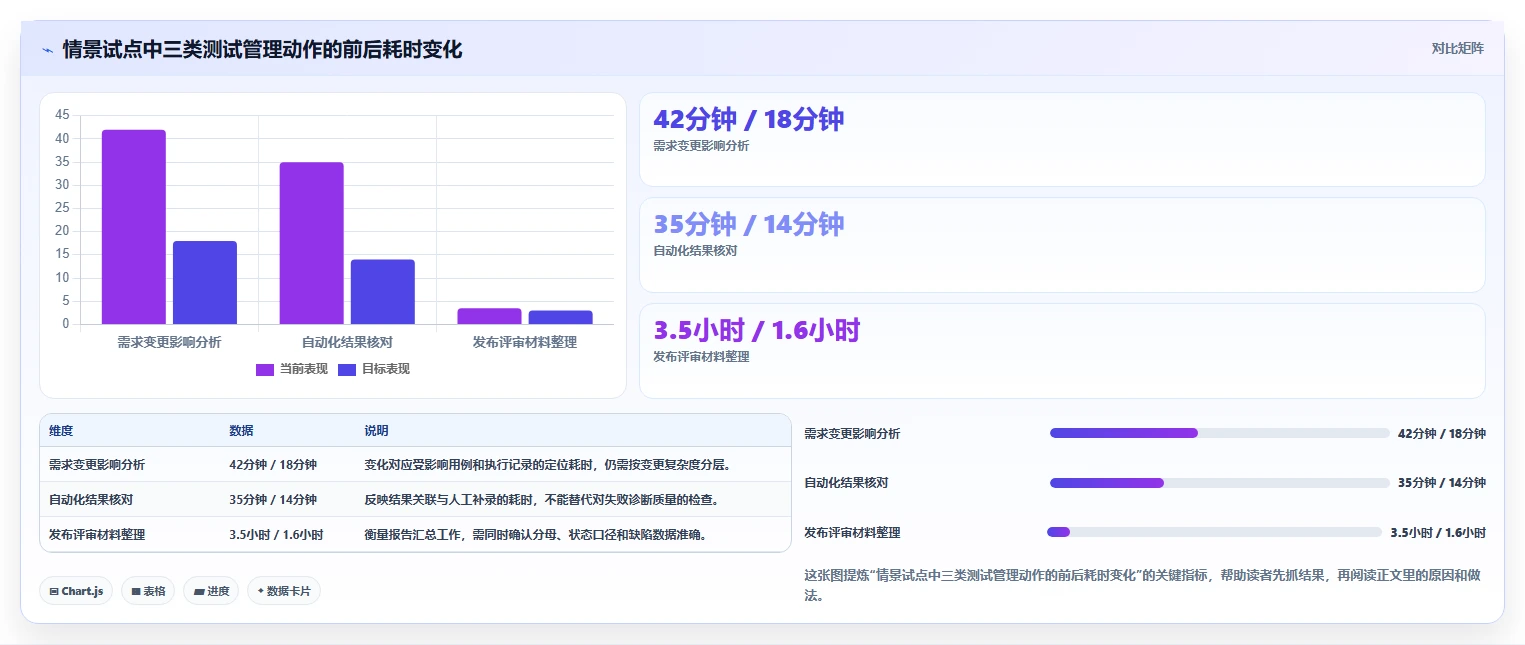Click the description starting 变化对应受影响用例
The image size is (1525, 645).
point(548,465)
